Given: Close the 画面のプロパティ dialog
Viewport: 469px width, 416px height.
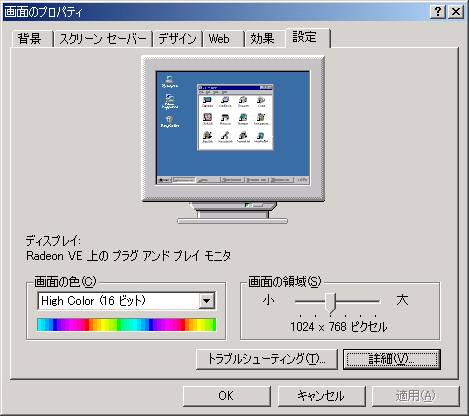Looking at the screenshot, I should (456, 12).
